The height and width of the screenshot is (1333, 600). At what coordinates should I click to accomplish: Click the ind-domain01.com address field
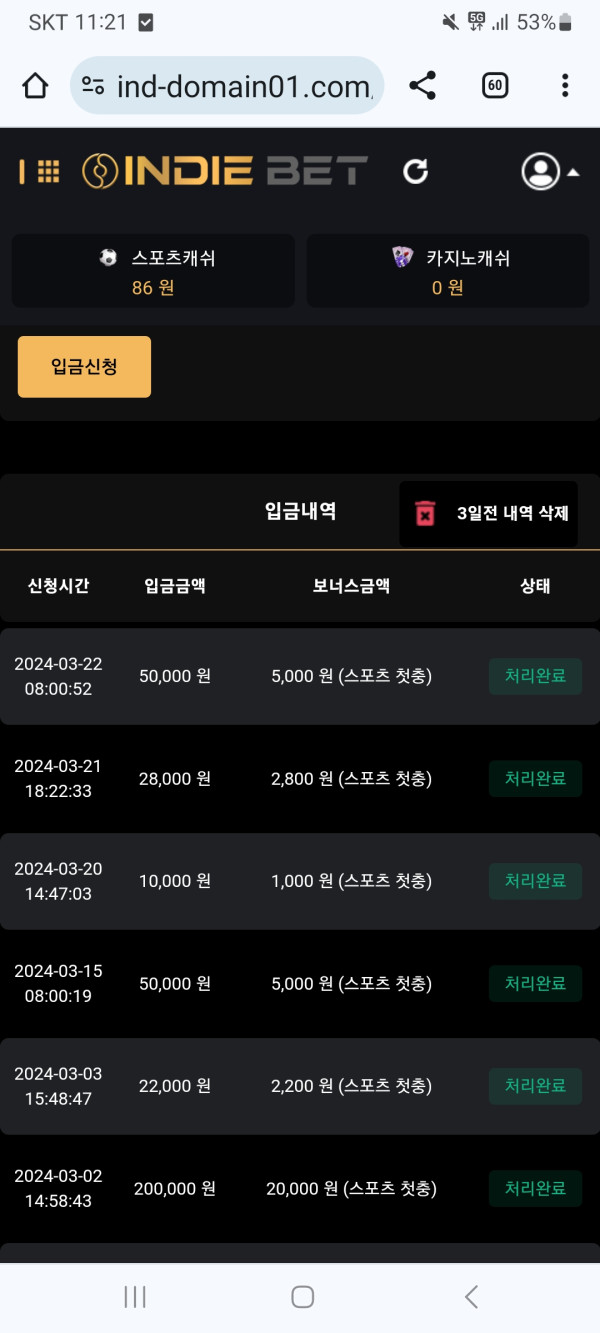(243, 87)
